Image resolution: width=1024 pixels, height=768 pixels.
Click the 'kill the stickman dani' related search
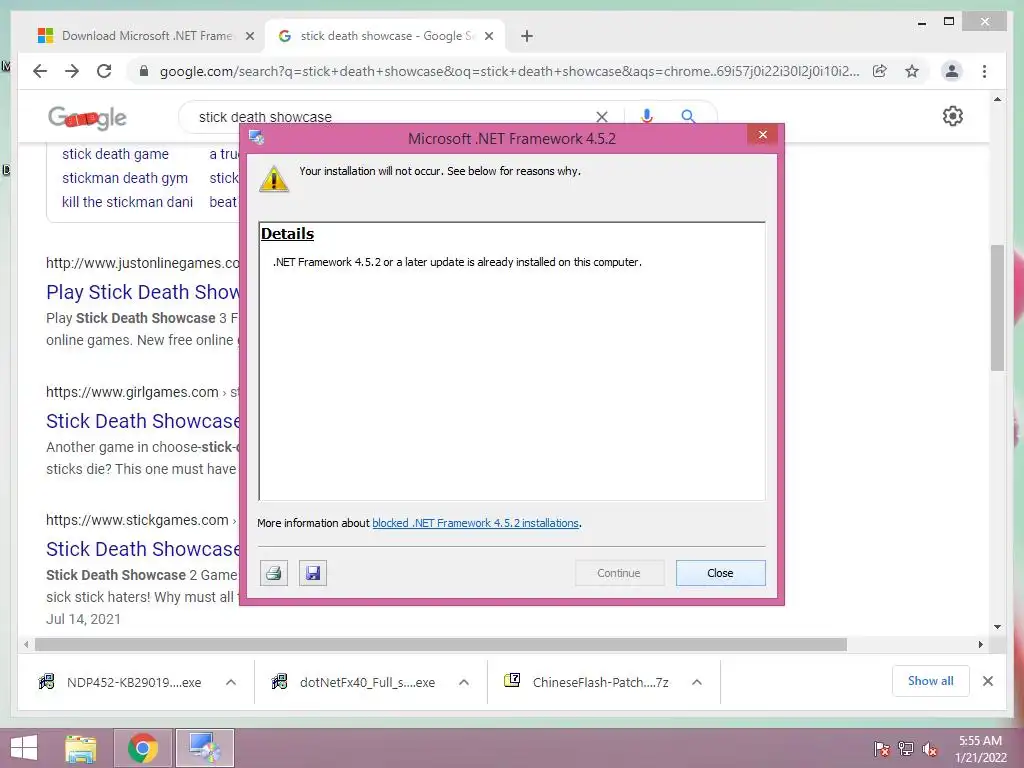(127, 202)
